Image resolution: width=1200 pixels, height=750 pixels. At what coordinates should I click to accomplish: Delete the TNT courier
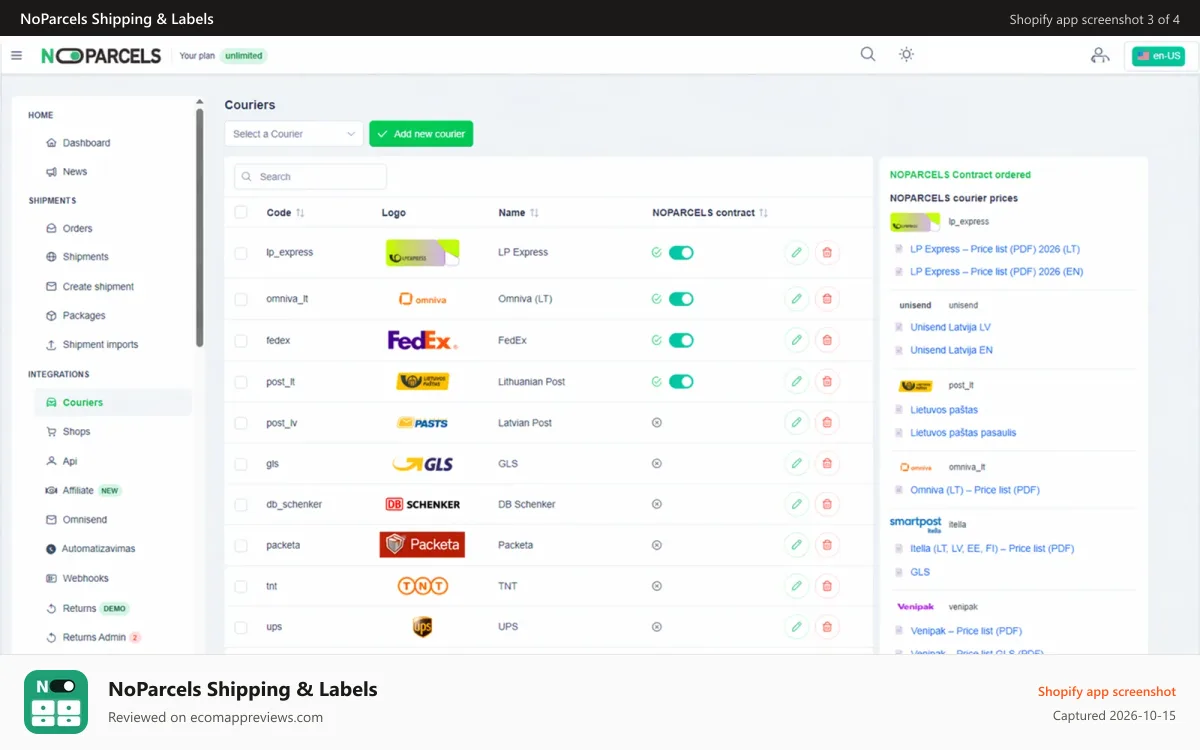[x=827, y=586]
